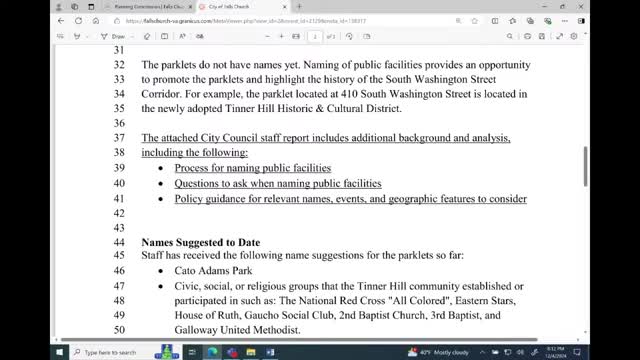Open the notification center icon
640x360 pixels.
tap(577, 352)
